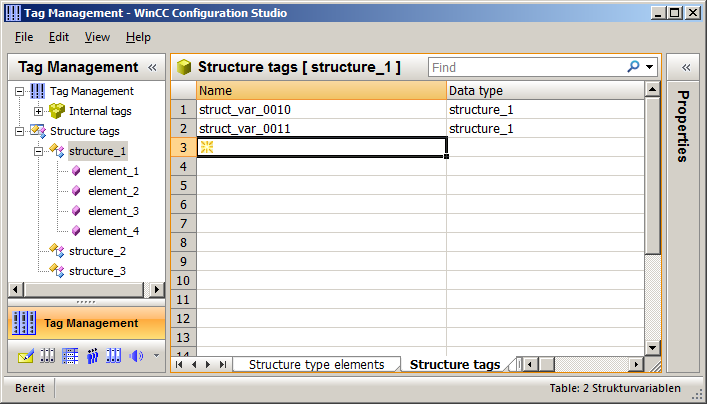Click the Name column header
This screenshot has width=707, height=404.
click(x=320, y=91)
